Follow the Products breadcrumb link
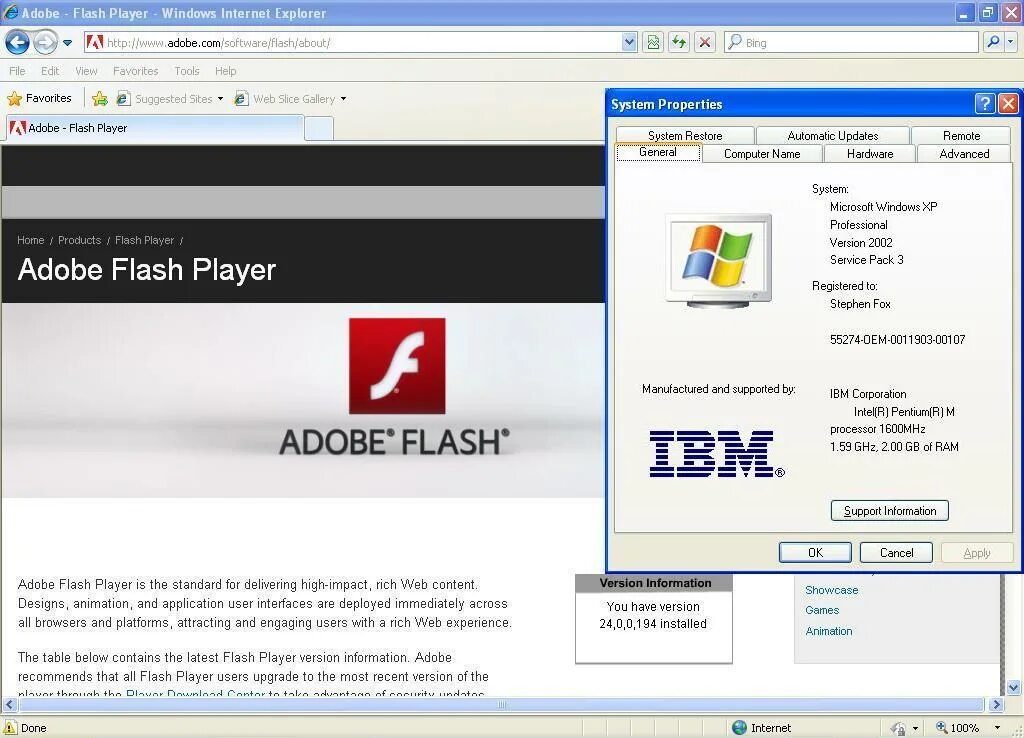Screen dimensions: 1024x738 [x=80, y=240]
